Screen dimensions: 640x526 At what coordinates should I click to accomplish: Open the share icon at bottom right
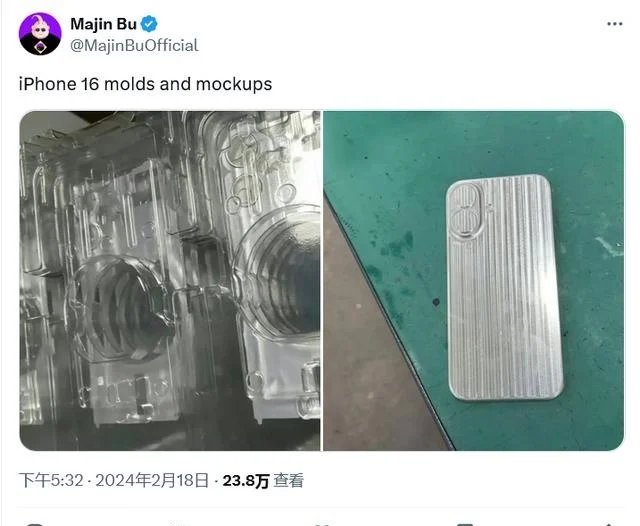click(608, 524)
